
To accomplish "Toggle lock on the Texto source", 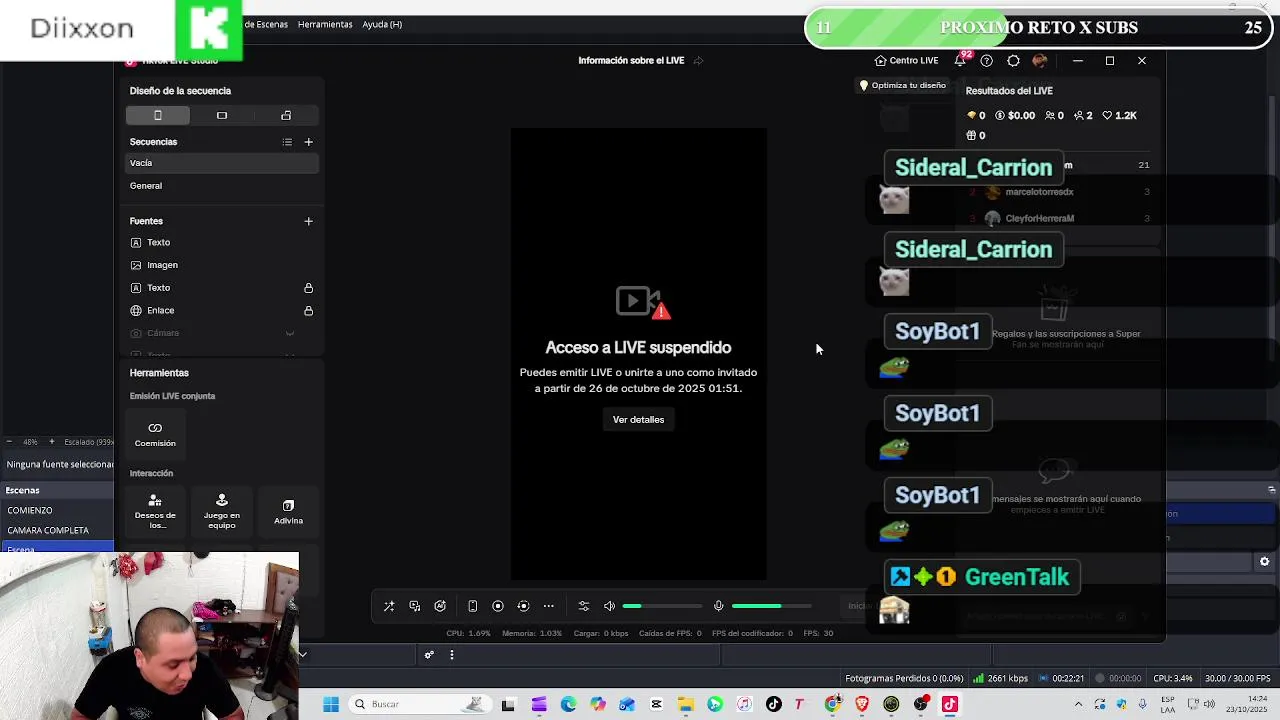I will click(308, 288).
